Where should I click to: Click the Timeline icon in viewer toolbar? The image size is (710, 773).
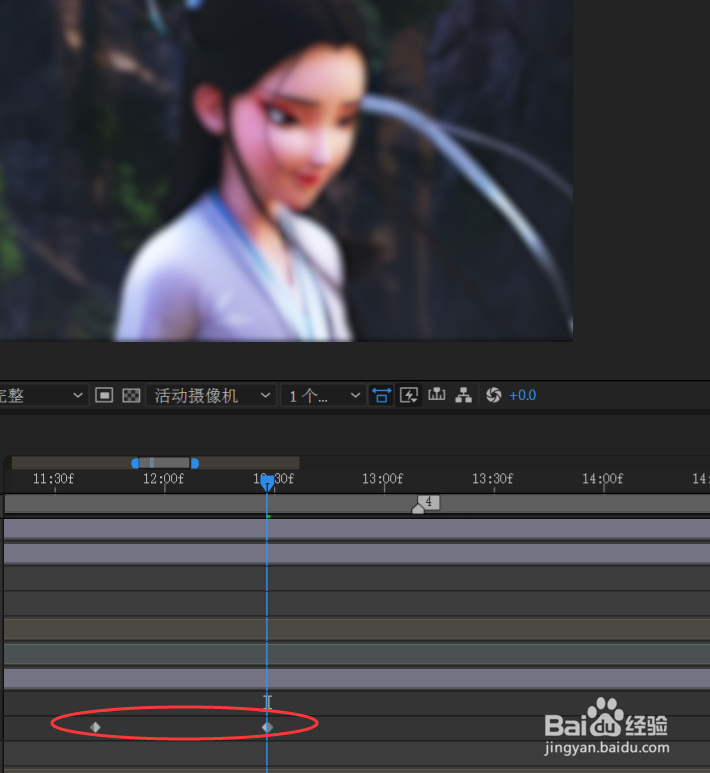click(x=437, y=394)
